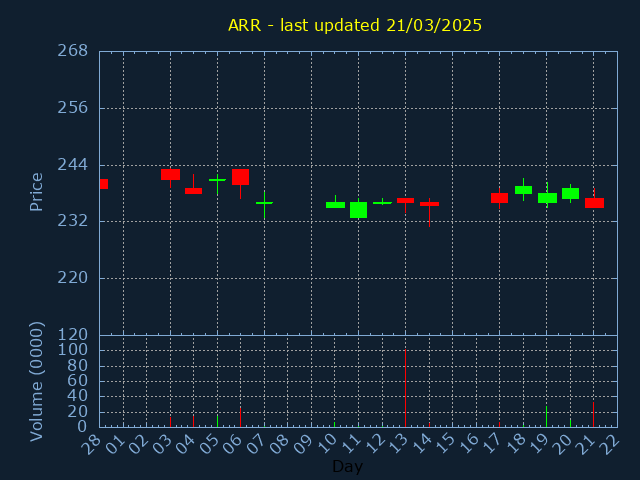Click the green volume bar on day 20
Image resolution: width=640 pixels, height=480 pixels.
point(570,422)
